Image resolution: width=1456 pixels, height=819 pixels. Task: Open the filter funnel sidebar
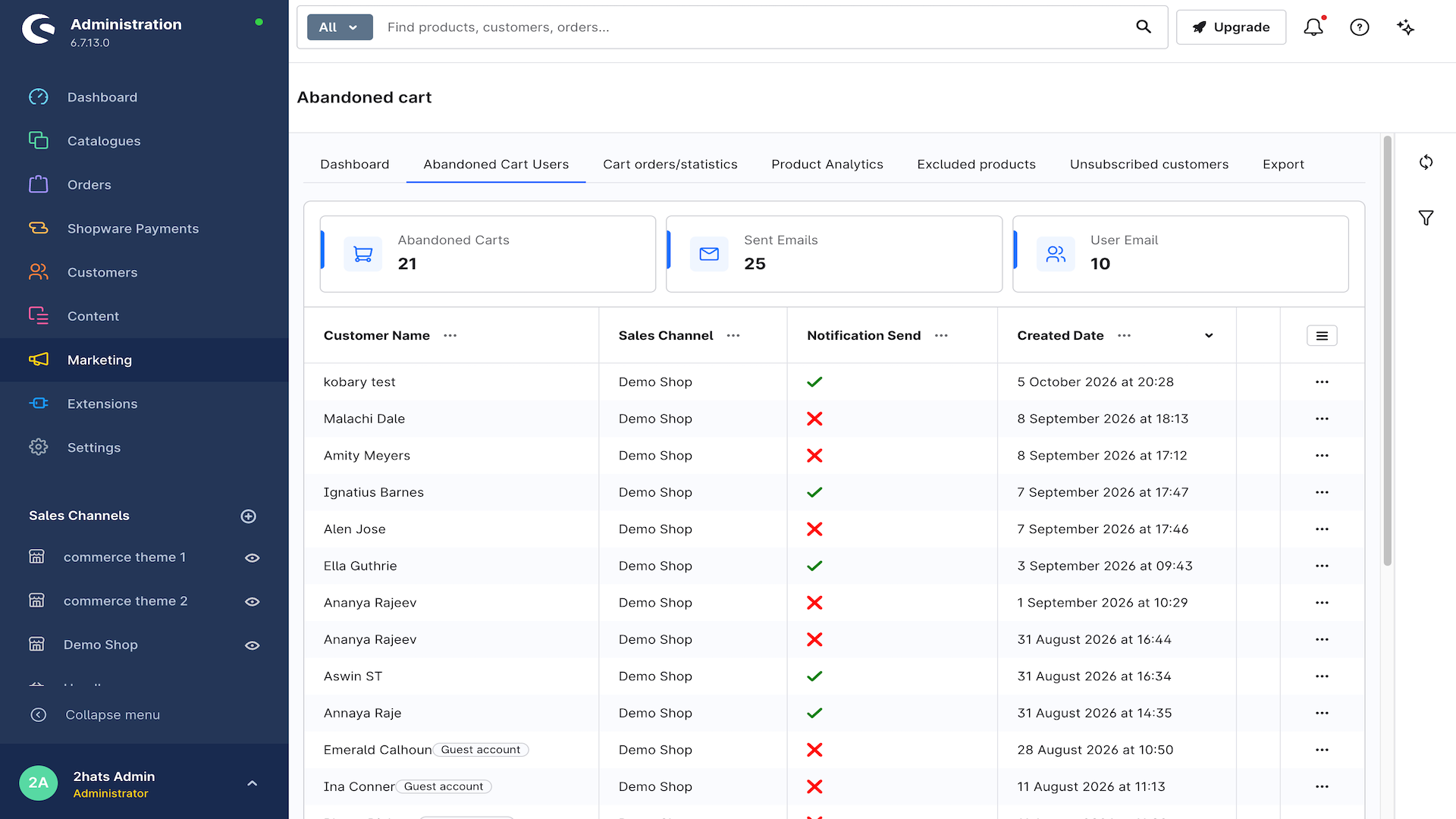(1426, 218)
